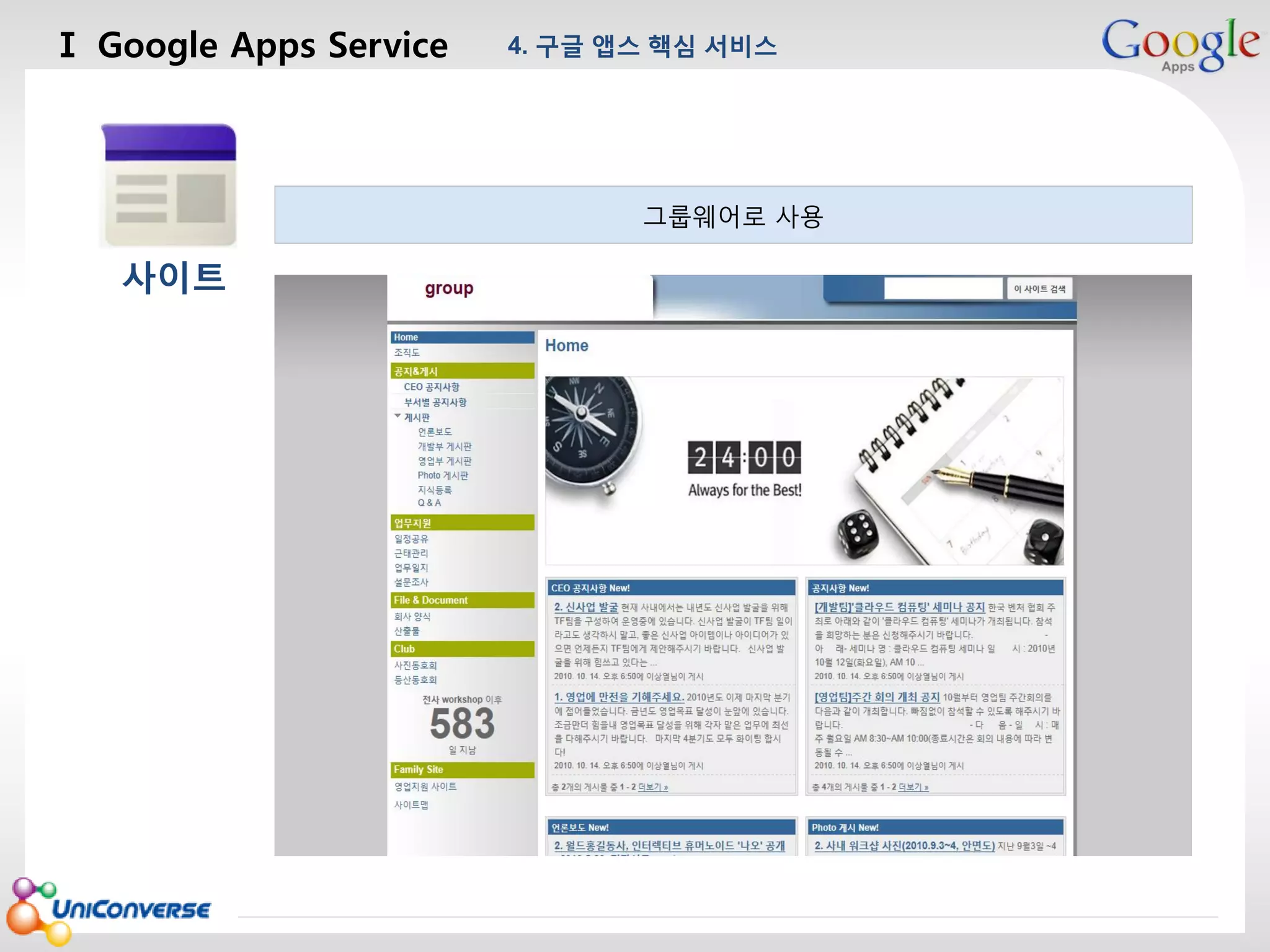Click 더보기 in CEO 공지사항 panel
Viewport: 1270px width, 952px height.
click(653, 787)
